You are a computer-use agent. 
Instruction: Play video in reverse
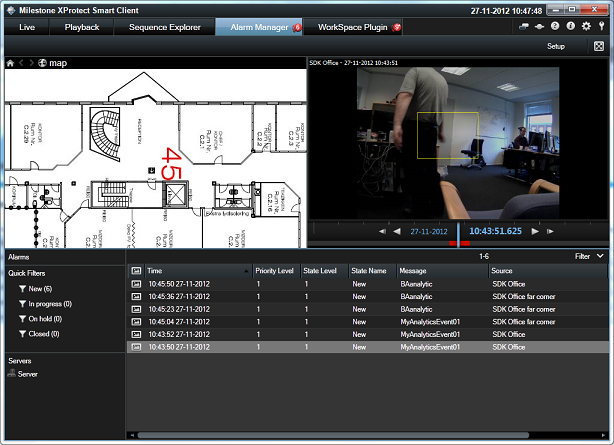[397, 232]
